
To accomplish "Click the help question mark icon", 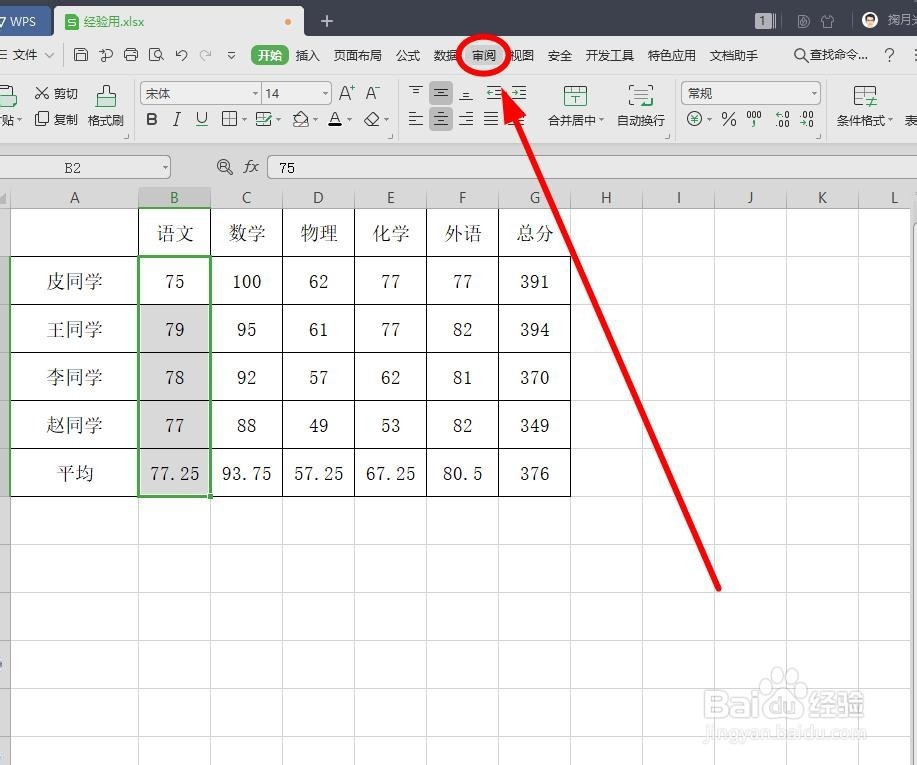I will point(890,55).
